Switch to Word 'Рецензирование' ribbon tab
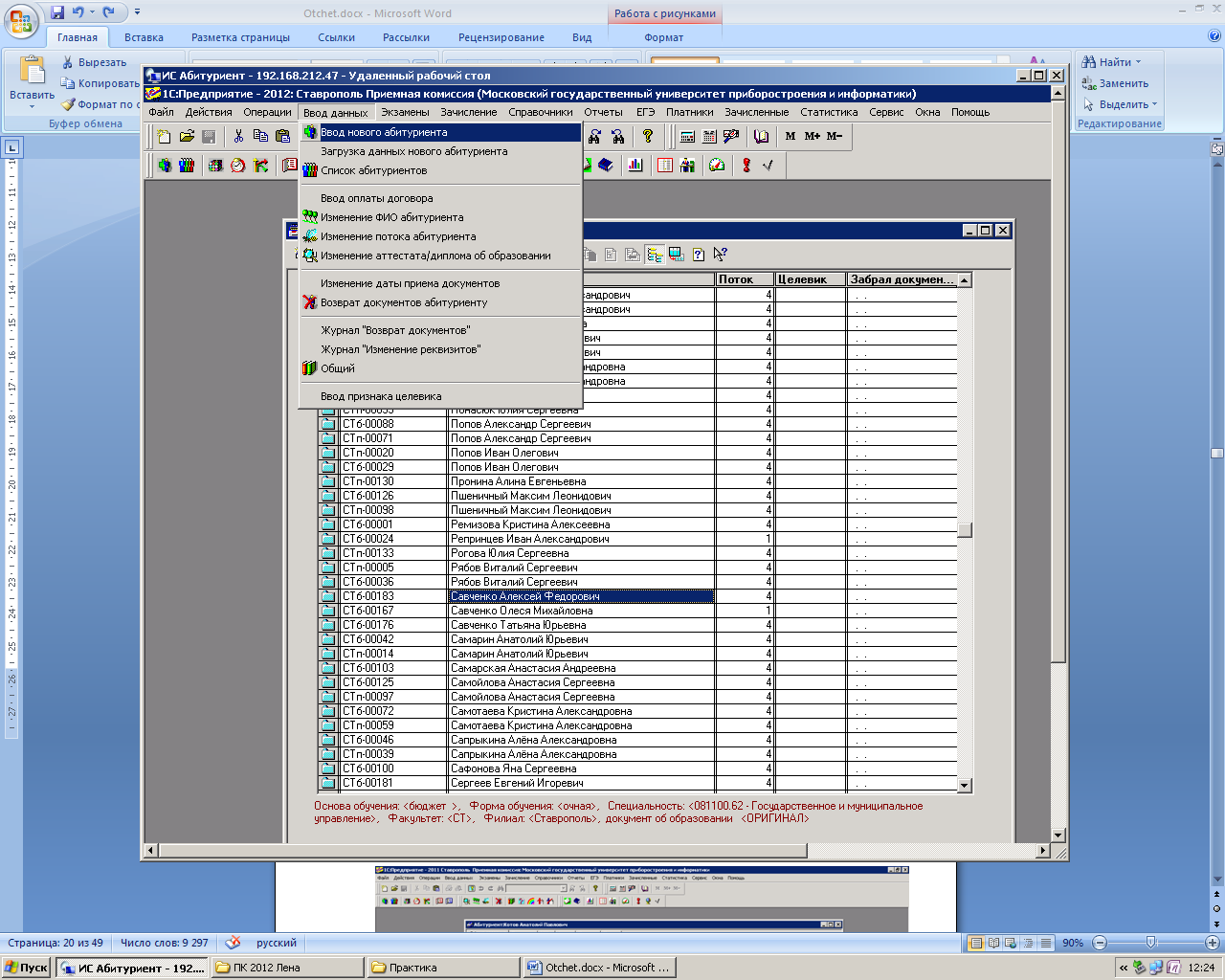This screenshot has width=1225, height=980. (x=501, y=37)
